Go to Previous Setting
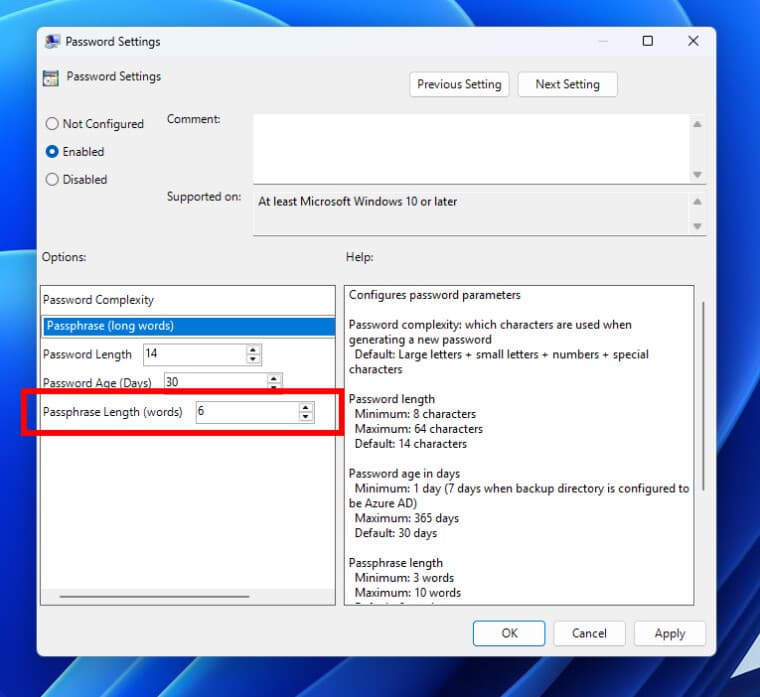The image size is (760, 697). [459, 85]
